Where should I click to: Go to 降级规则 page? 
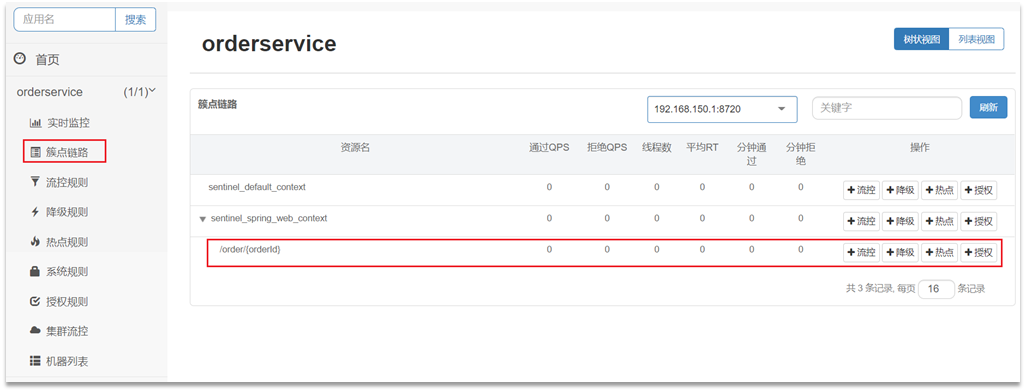click(67, 212)
